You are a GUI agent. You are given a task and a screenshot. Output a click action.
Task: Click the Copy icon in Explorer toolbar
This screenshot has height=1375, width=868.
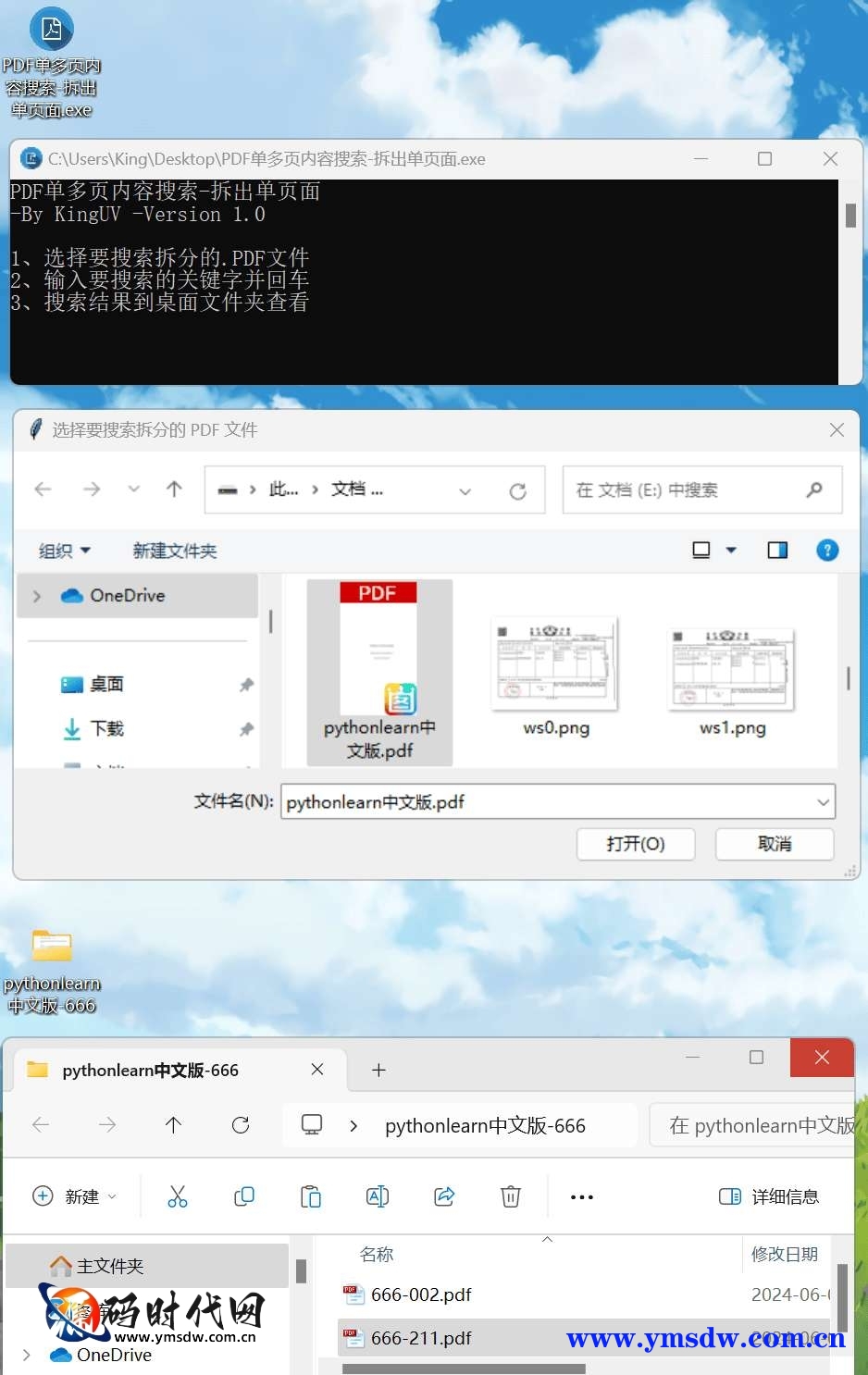(x=244, y=1196)
